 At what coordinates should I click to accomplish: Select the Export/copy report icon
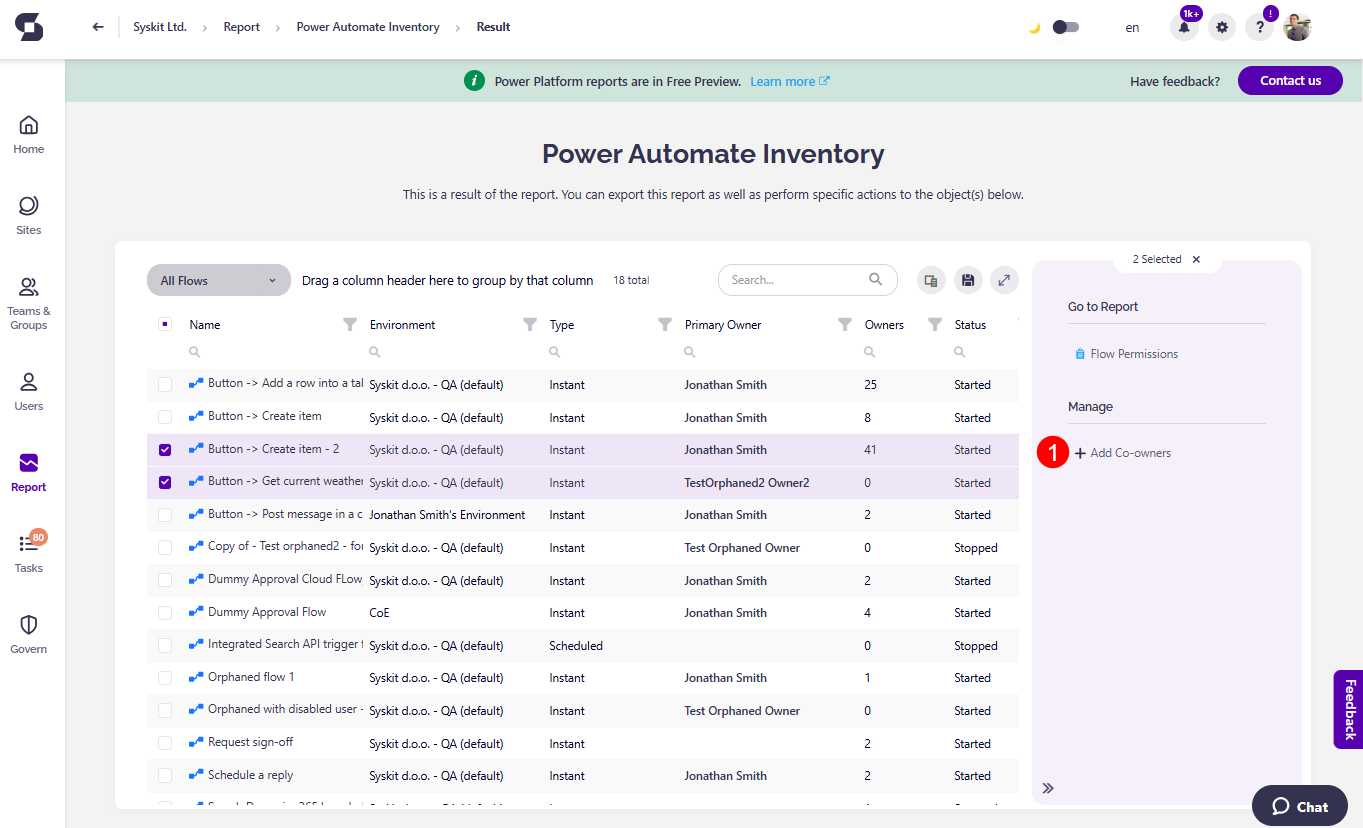[930, 280]
